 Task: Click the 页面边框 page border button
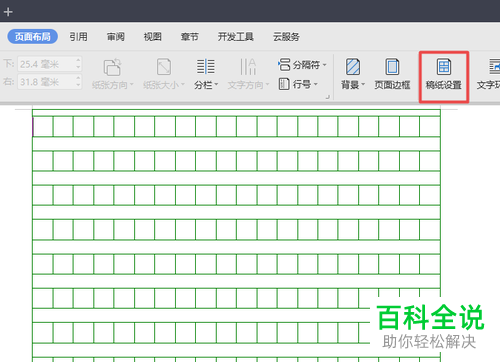[392, 74]
